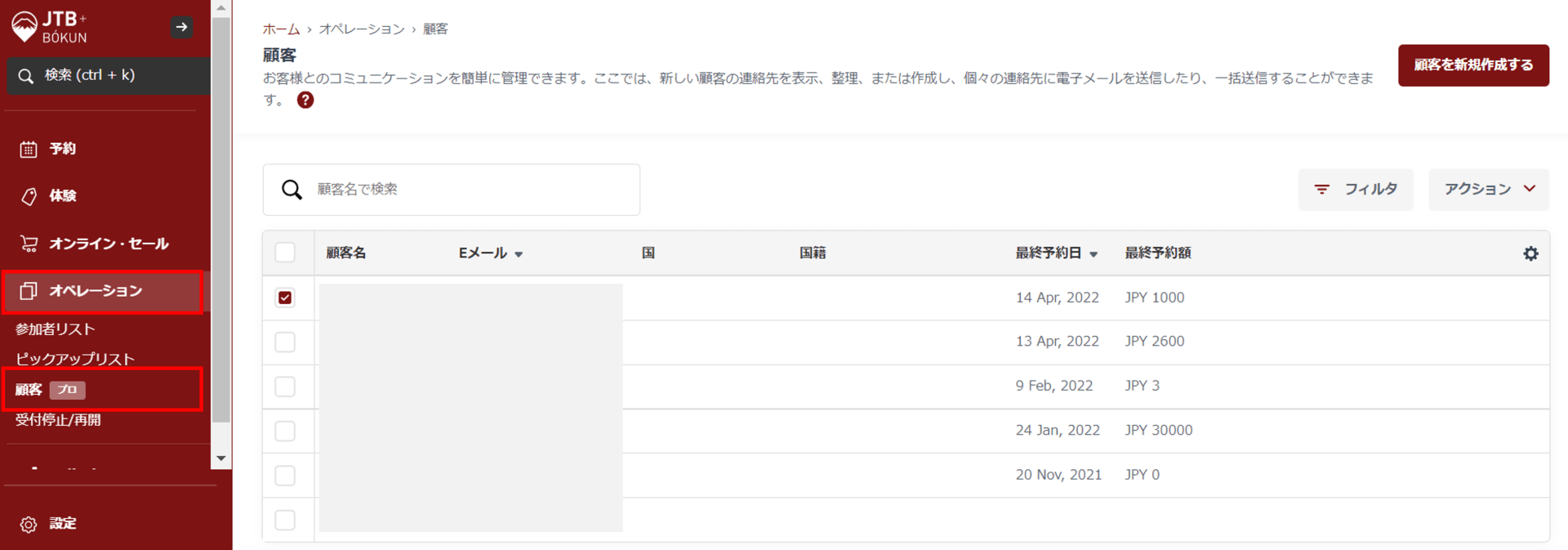Open the フィルタ filter button
The image size is (1568, 550).
point(1355,189)
